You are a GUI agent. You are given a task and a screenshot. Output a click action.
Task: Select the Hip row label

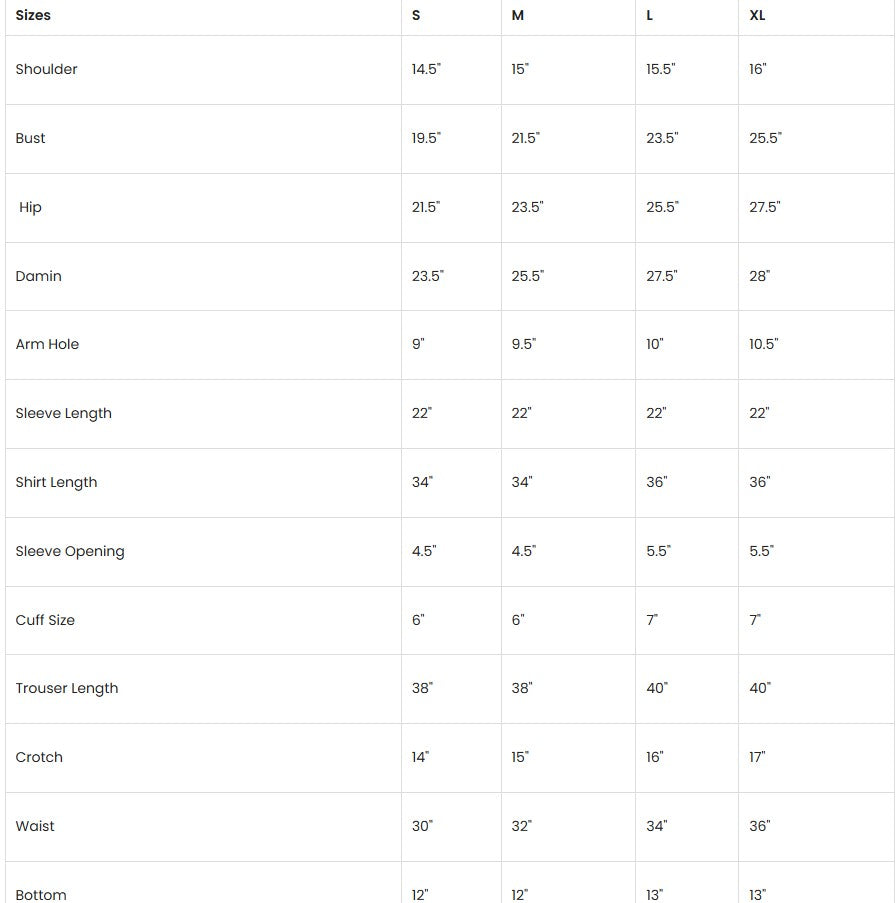(x=30, y=207)
